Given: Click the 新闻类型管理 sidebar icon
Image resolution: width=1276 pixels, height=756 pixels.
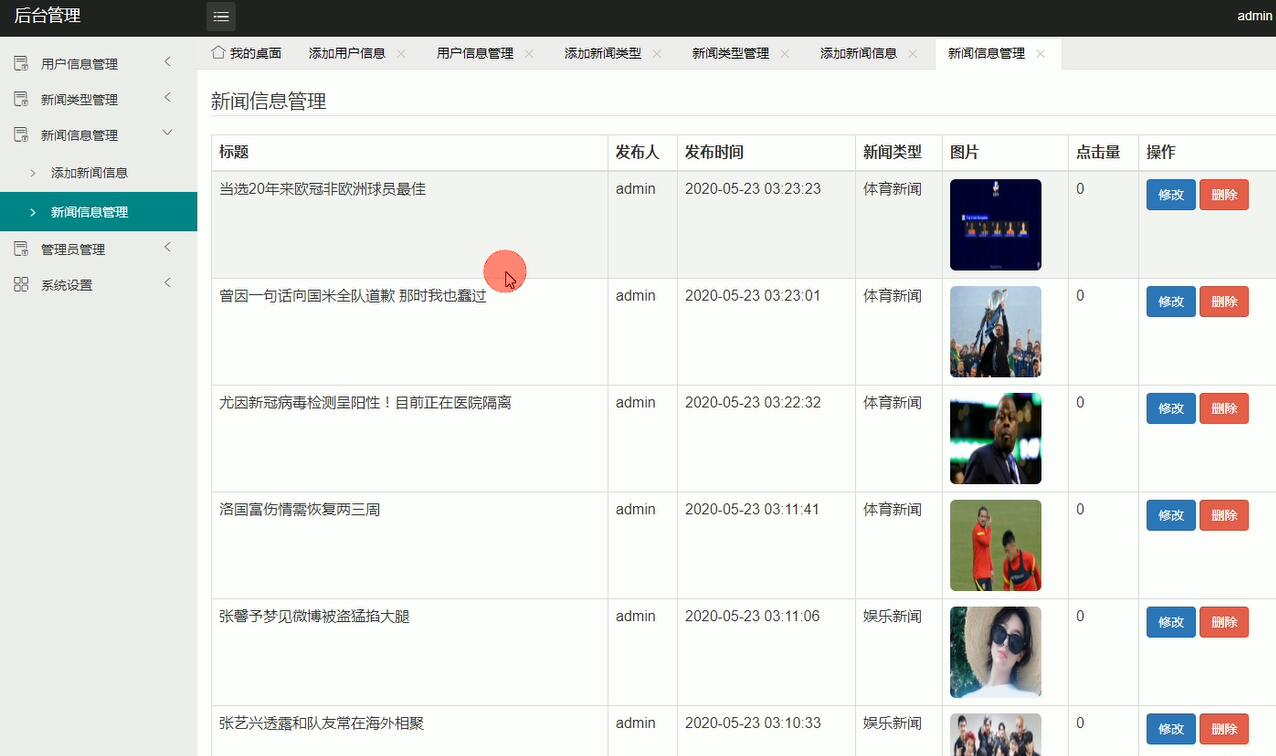Looking at the screenshot, I should pos(21,99).
